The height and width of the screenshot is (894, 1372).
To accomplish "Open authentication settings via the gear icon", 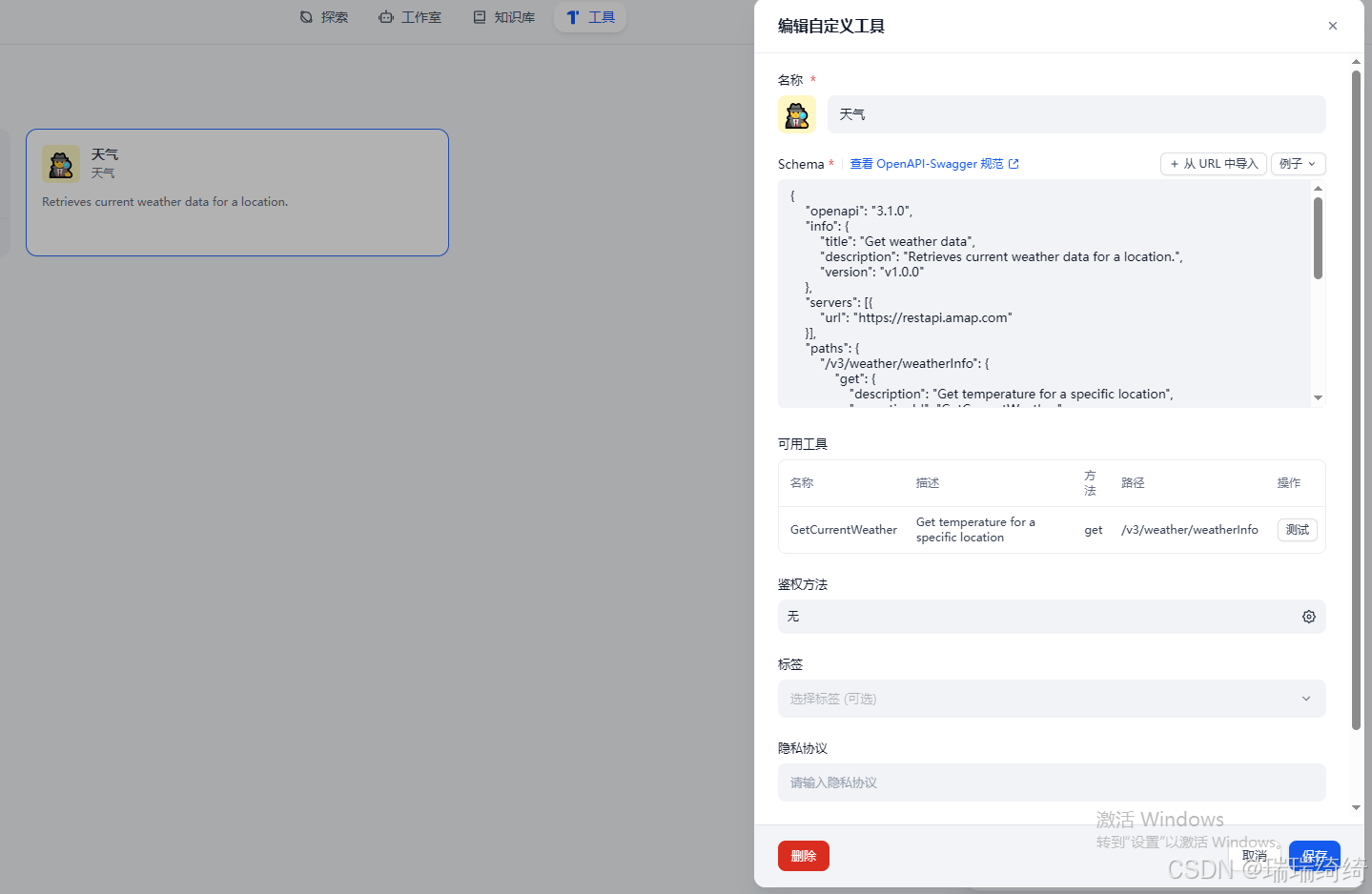I will (1308, 617).
